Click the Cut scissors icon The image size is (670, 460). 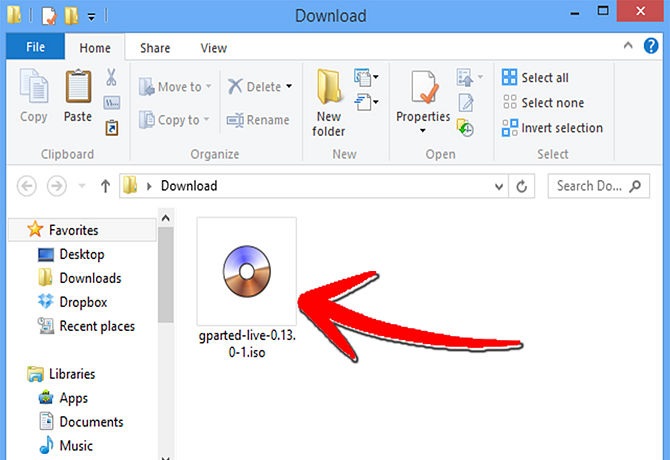click(x=111, y=78)
